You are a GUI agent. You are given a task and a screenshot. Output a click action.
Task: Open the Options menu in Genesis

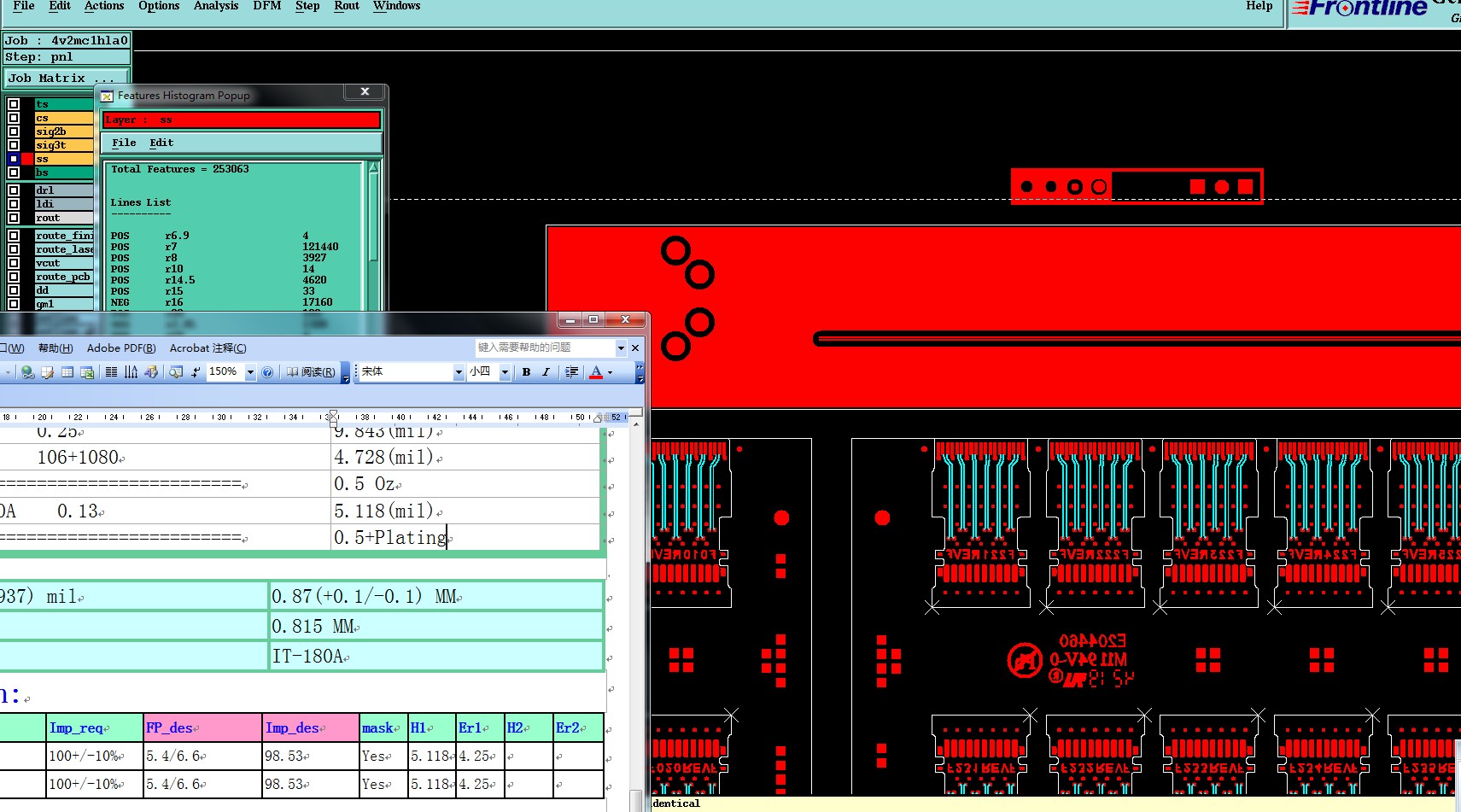pyautogui.click(x=159, y=6)
